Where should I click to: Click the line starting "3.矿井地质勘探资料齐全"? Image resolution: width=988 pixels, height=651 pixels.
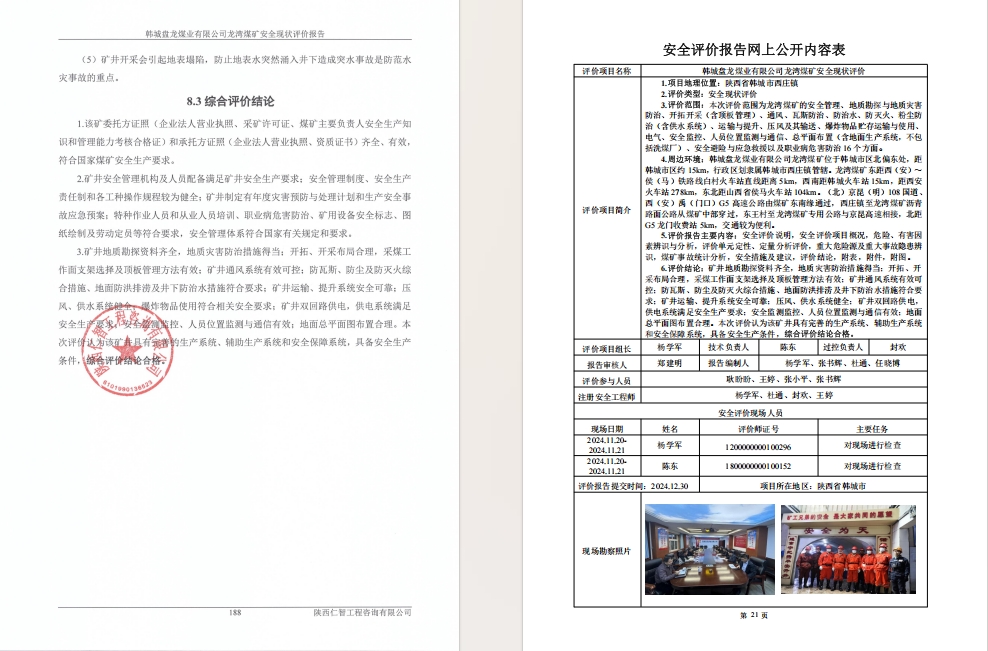pyautogui.click(x=244, y=251)
